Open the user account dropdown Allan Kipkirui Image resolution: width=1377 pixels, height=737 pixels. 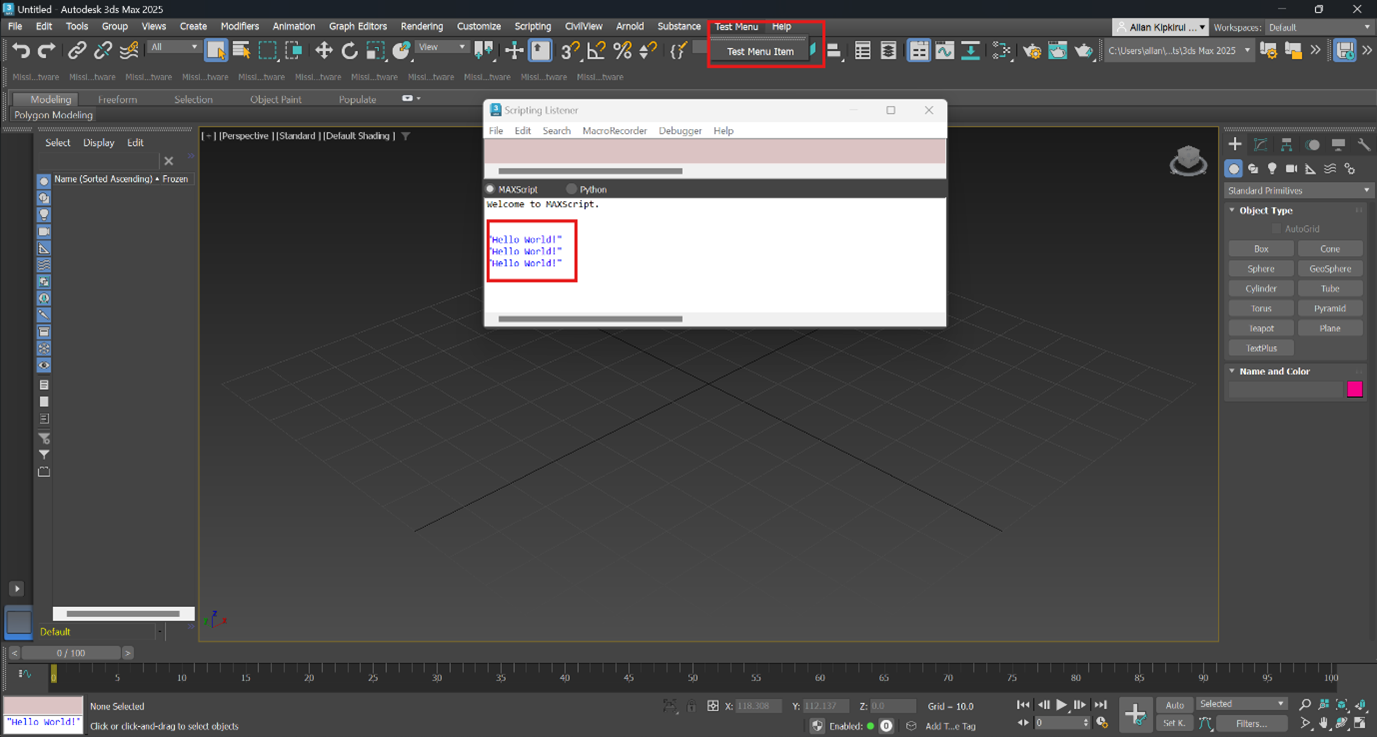pyautogui.click(x=1160, y=27)
